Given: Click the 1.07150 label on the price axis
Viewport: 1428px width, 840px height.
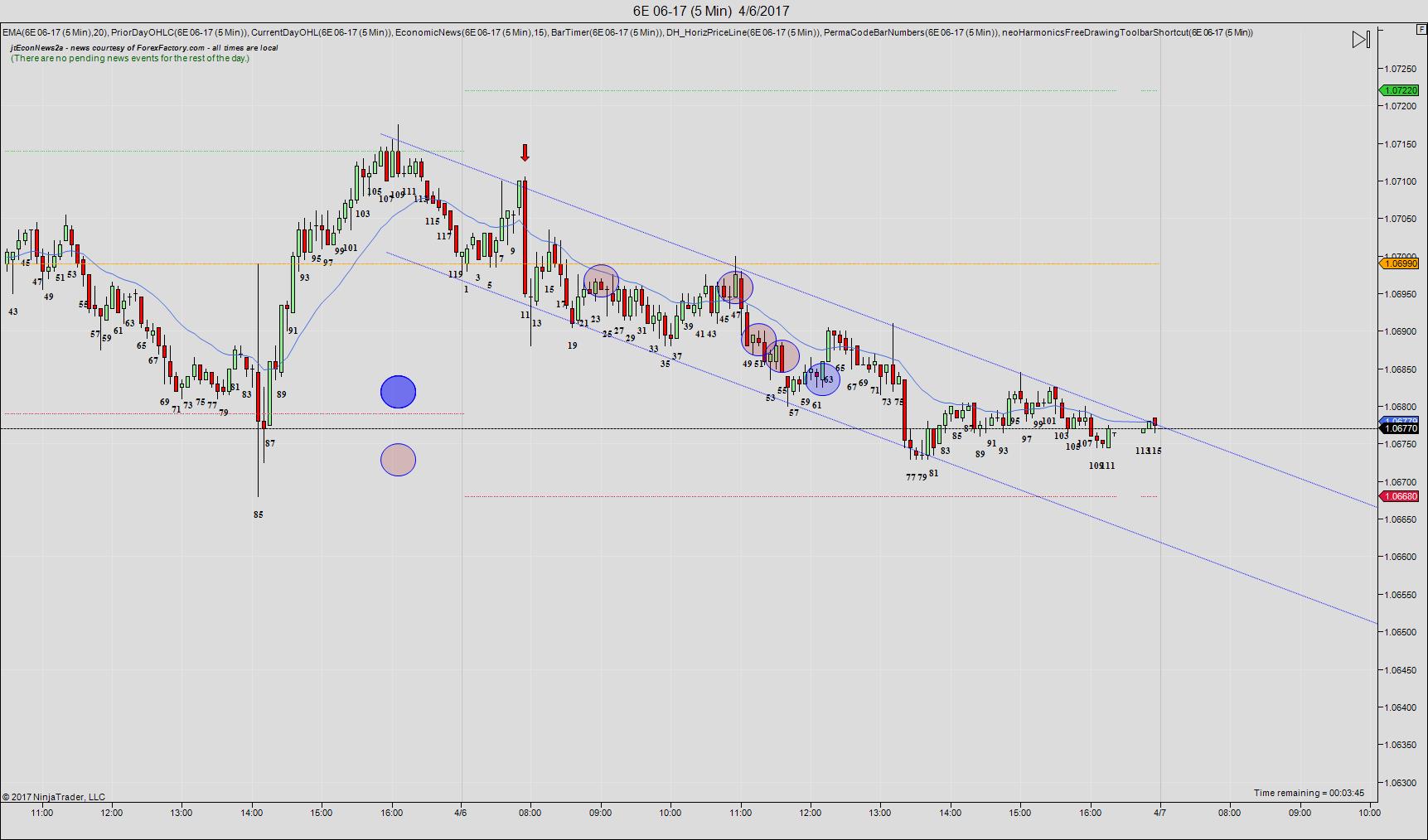Looking at the screenshot, I should 1400,143.
